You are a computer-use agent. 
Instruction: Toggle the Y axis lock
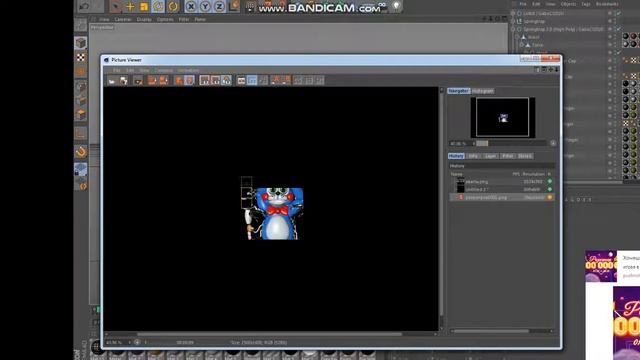click(x=205, y=7)
